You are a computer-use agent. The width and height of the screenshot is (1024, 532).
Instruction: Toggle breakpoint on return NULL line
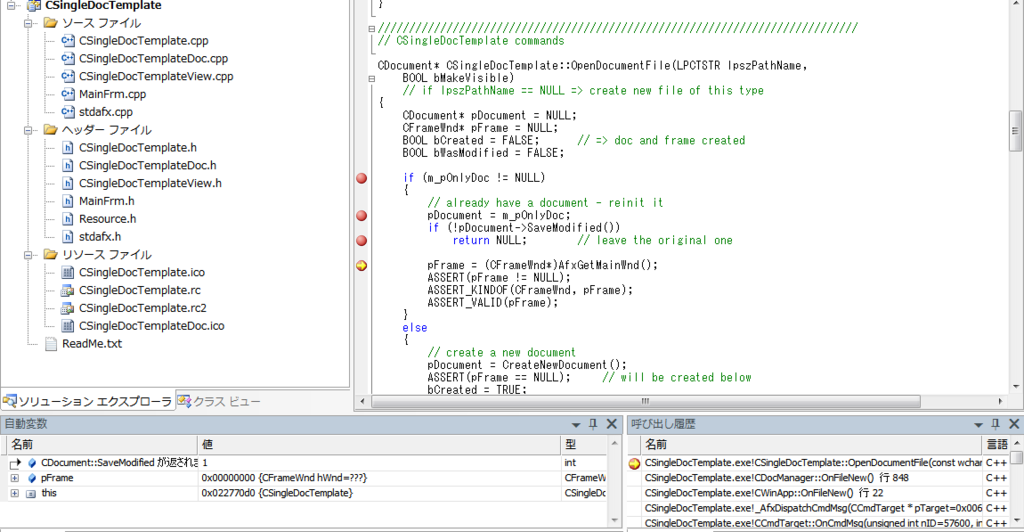361,240
